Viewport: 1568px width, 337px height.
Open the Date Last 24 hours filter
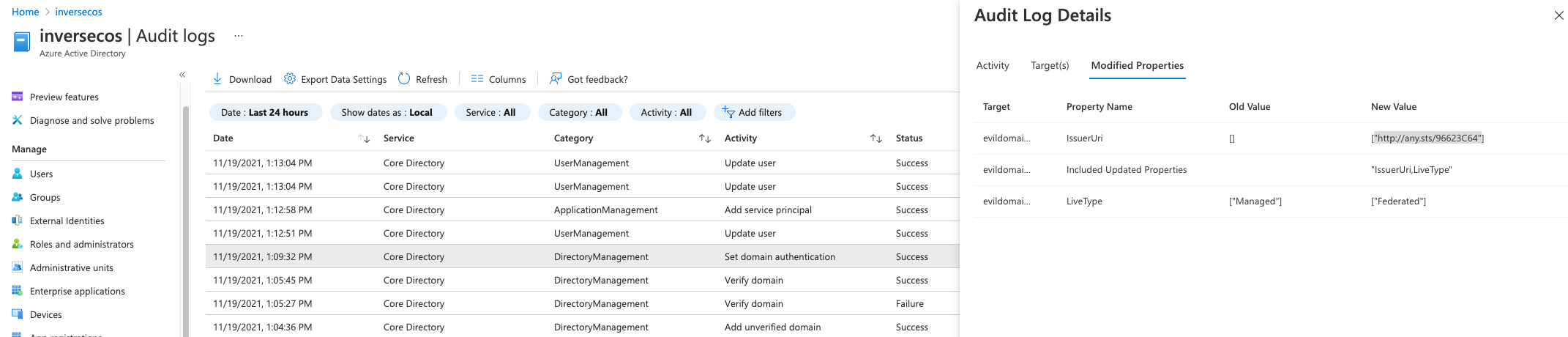265,113
